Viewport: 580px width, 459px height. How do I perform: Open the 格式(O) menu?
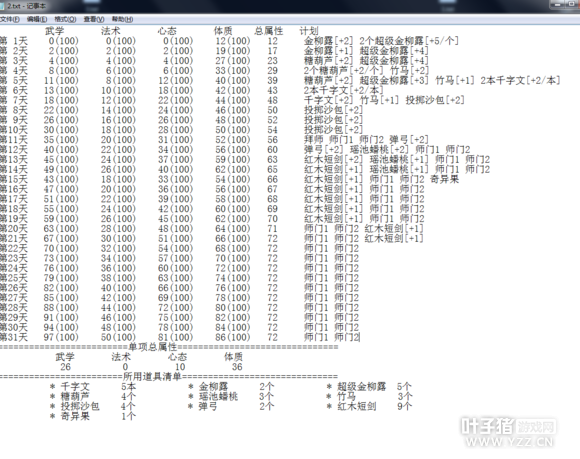65,19
